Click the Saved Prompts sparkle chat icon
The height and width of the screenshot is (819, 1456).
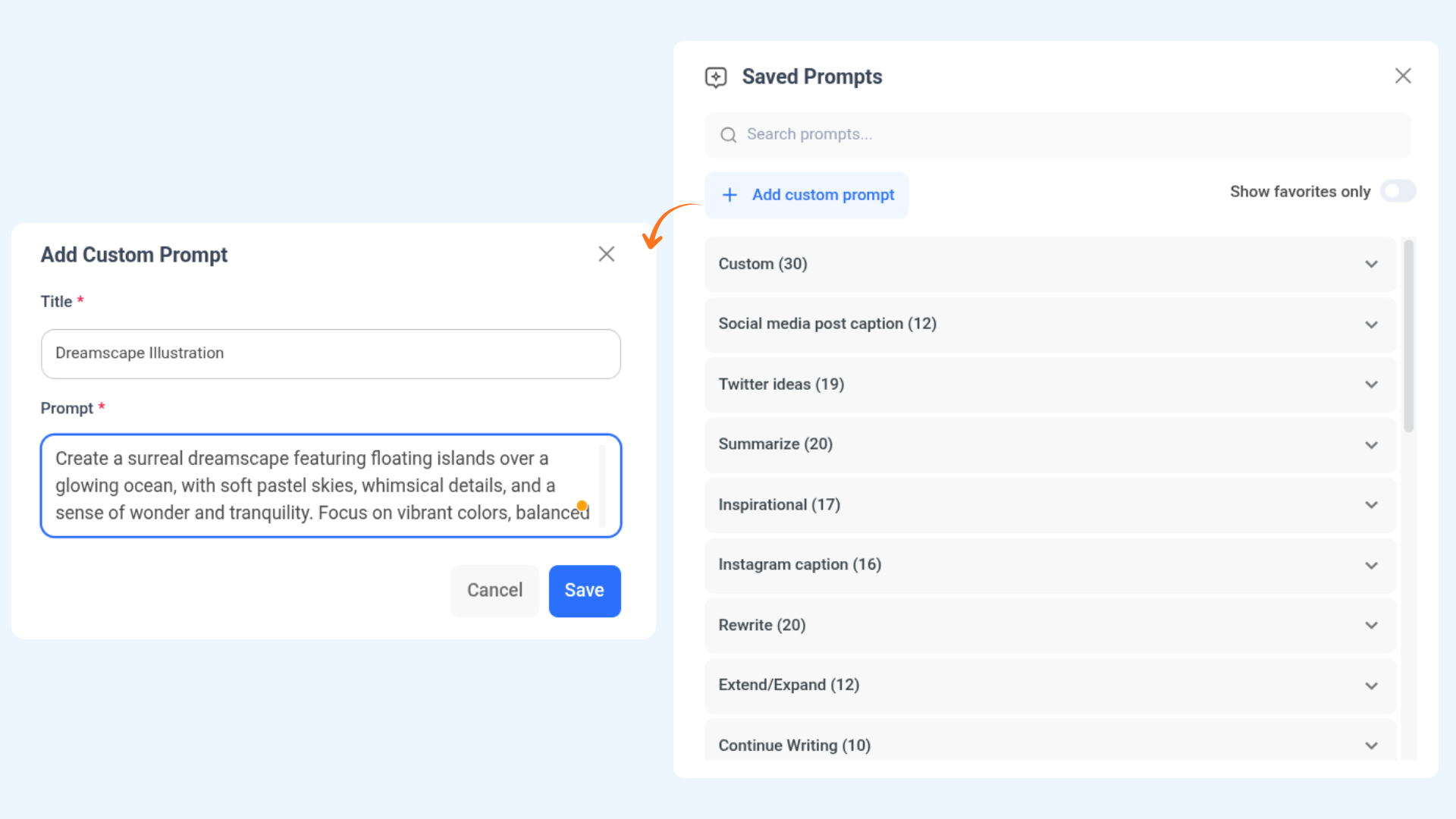tap(715, 77)
